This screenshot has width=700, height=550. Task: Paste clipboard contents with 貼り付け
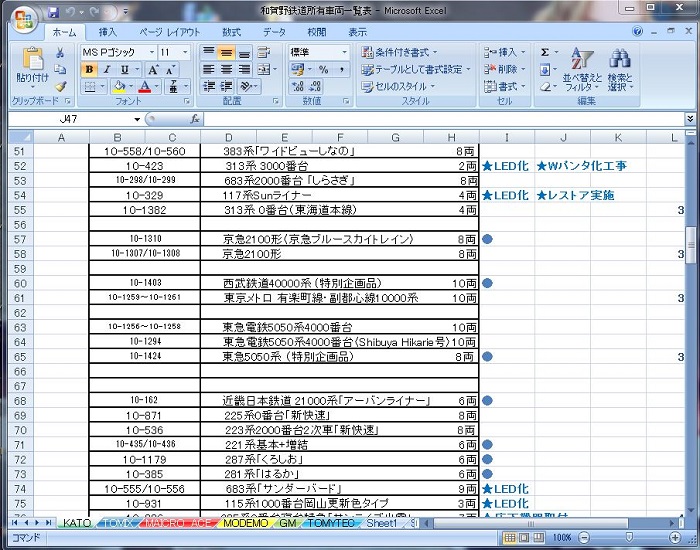[x=32, y=67]
